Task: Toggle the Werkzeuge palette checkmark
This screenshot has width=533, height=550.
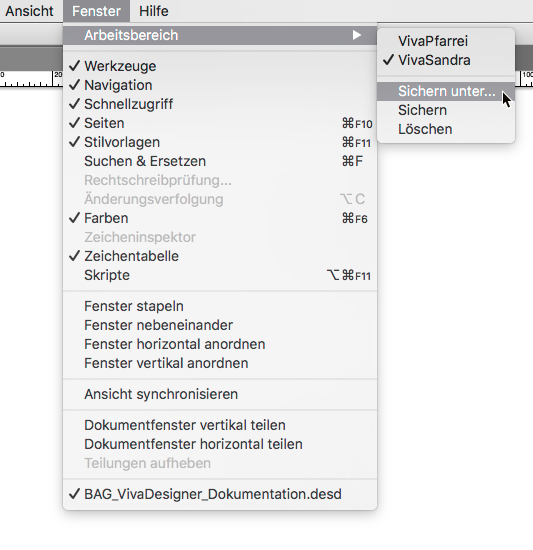Action: (220, 66)
